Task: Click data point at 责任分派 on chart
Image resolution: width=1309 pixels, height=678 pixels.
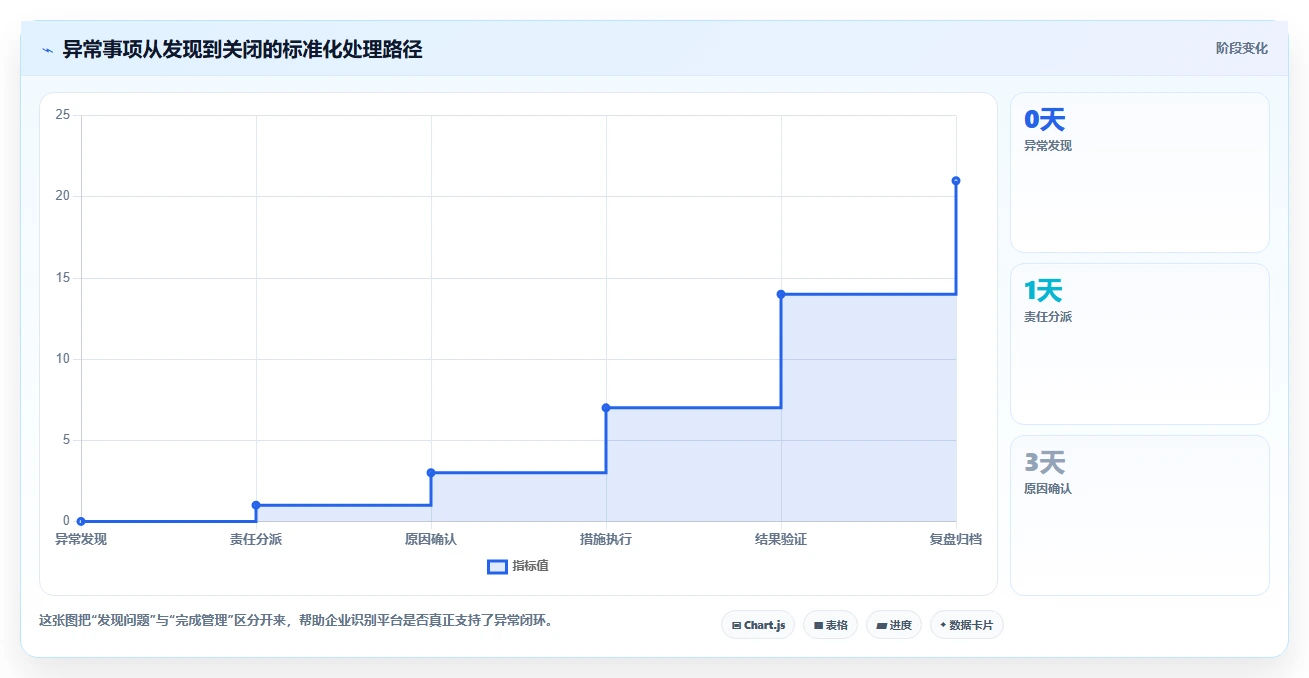Action: 256,505
